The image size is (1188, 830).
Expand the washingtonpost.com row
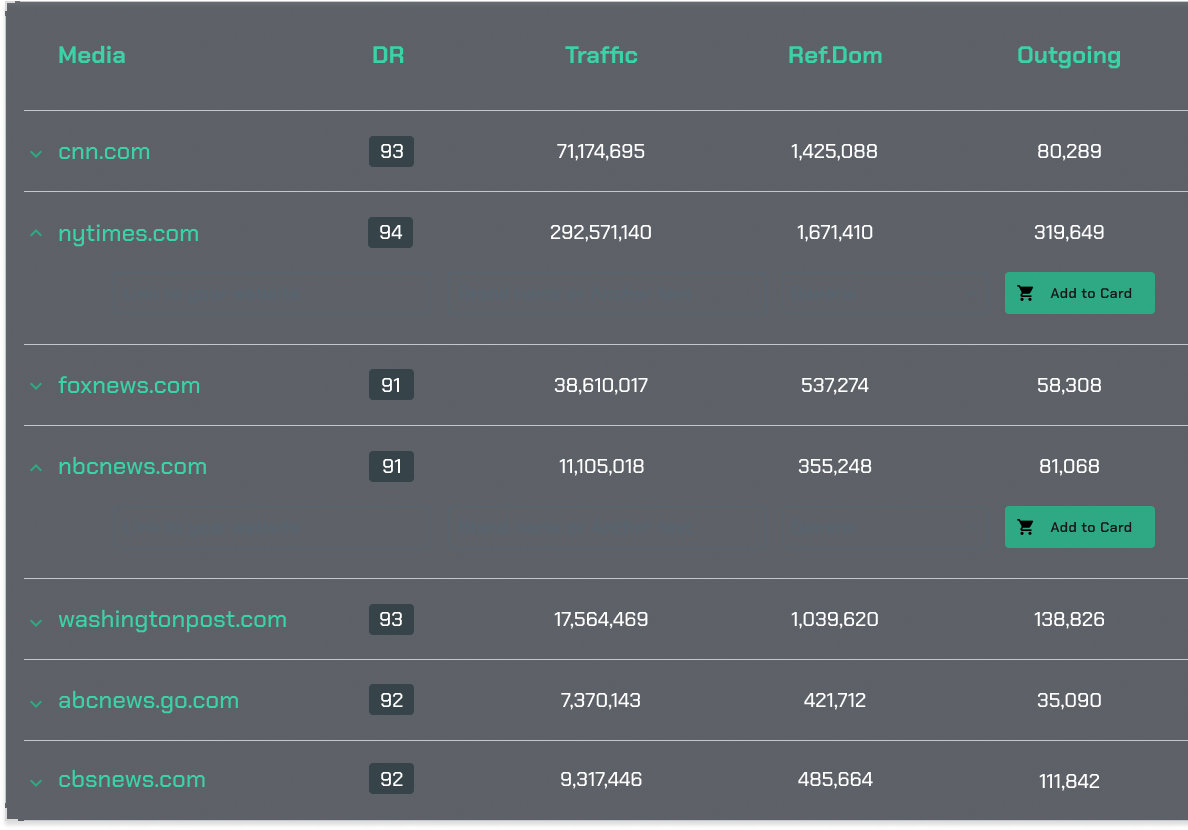pyautogui.click(x=36, y=620)
